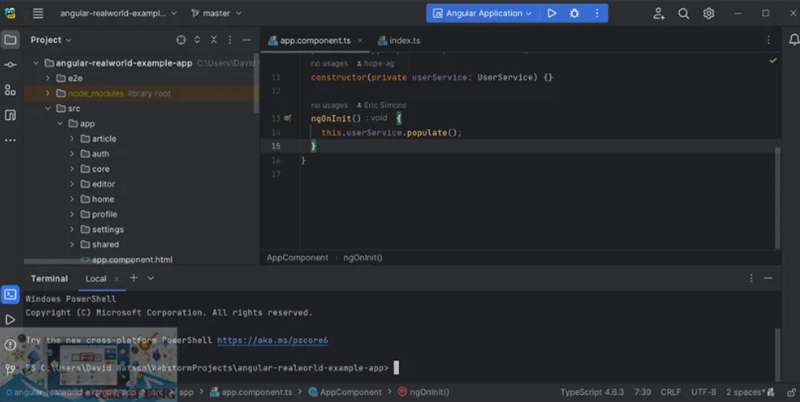
Task: Hide the Project panel
Action: 246,40
